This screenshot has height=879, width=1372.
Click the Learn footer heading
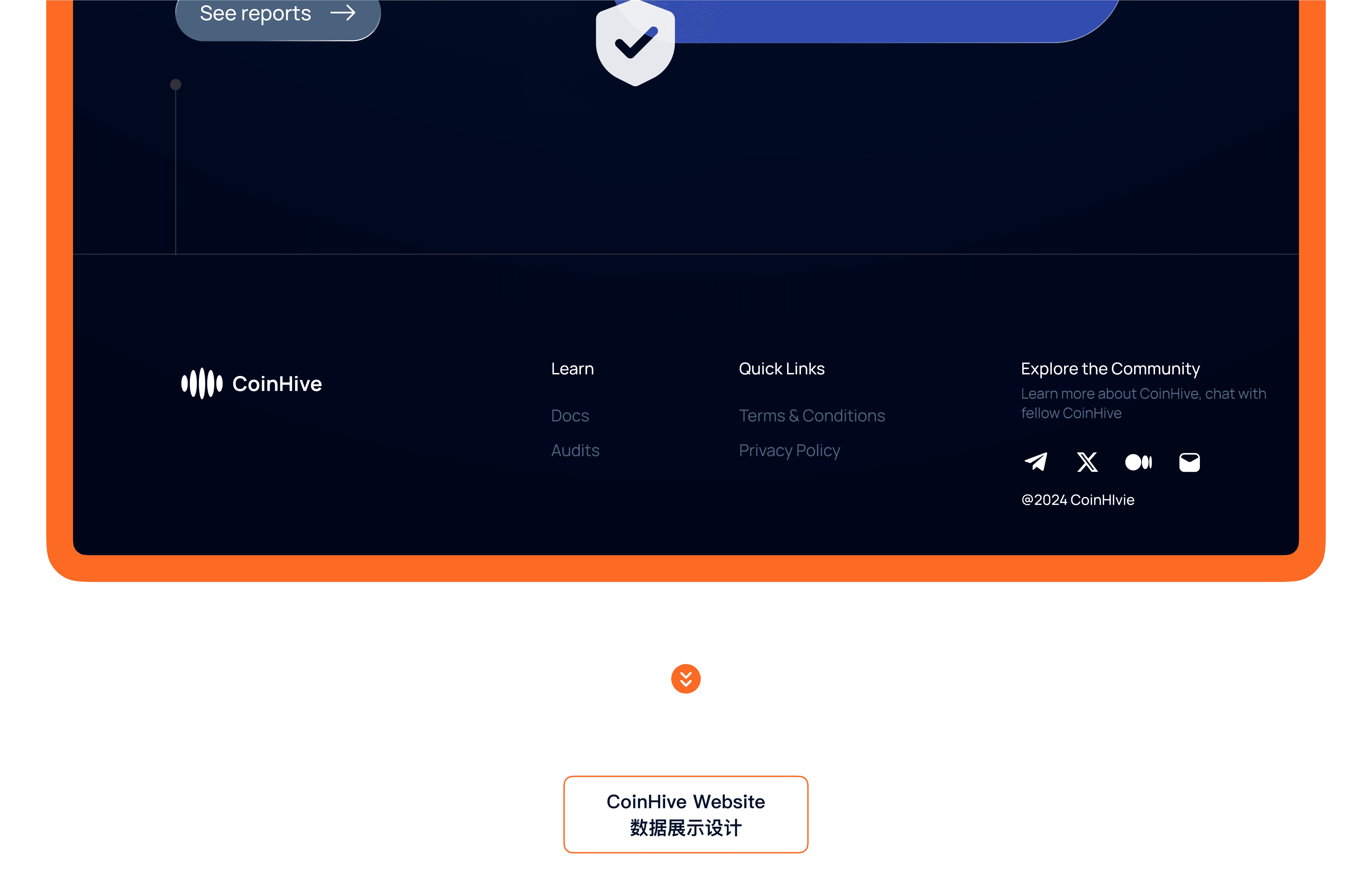[x=572, y=369]
